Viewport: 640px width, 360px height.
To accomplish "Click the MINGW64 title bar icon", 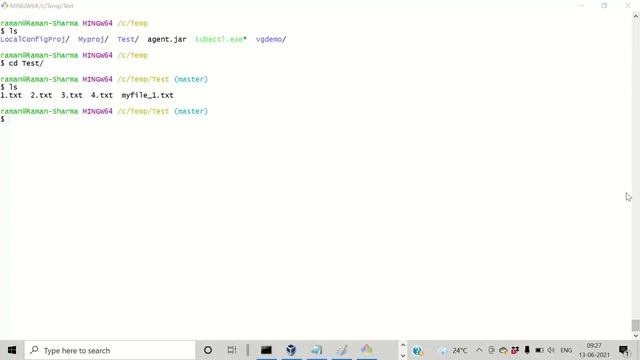I will [x=4, y=5].
